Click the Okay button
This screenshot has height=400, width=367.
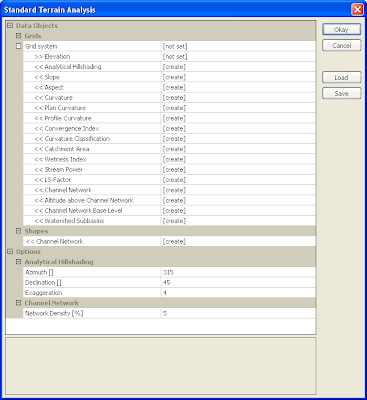(341, 29)
